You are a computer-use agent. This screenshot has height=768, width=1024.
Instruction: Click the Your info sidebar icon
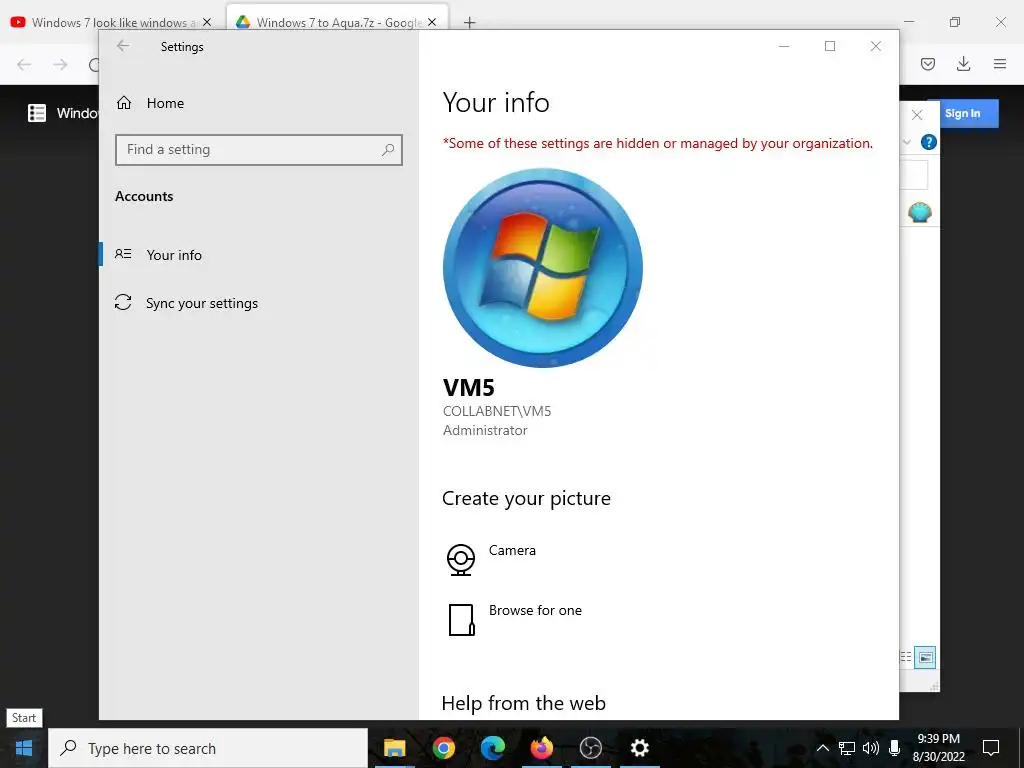point(123,254)
